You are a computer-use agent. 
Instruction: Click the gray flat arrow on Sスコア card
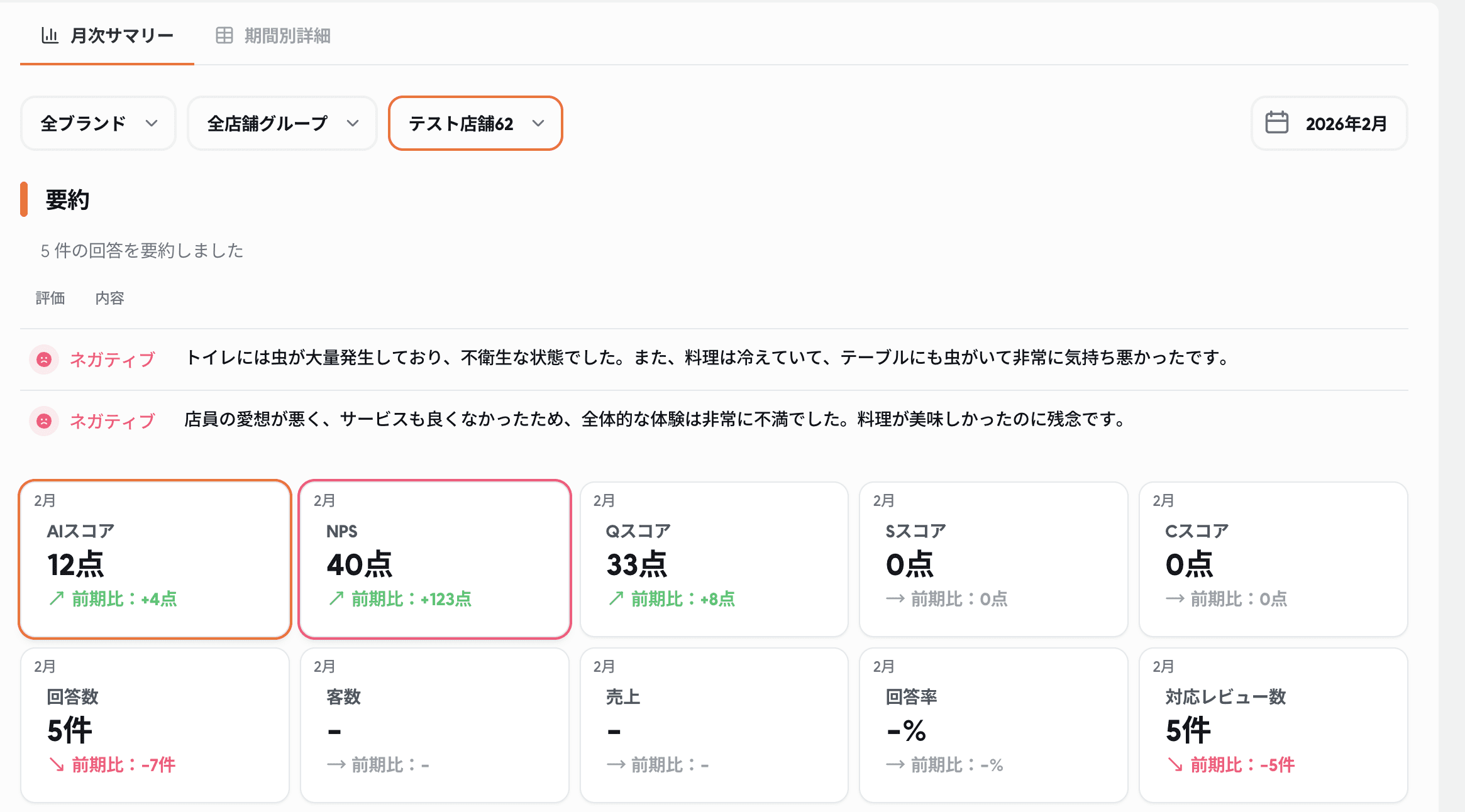[895, 598]
